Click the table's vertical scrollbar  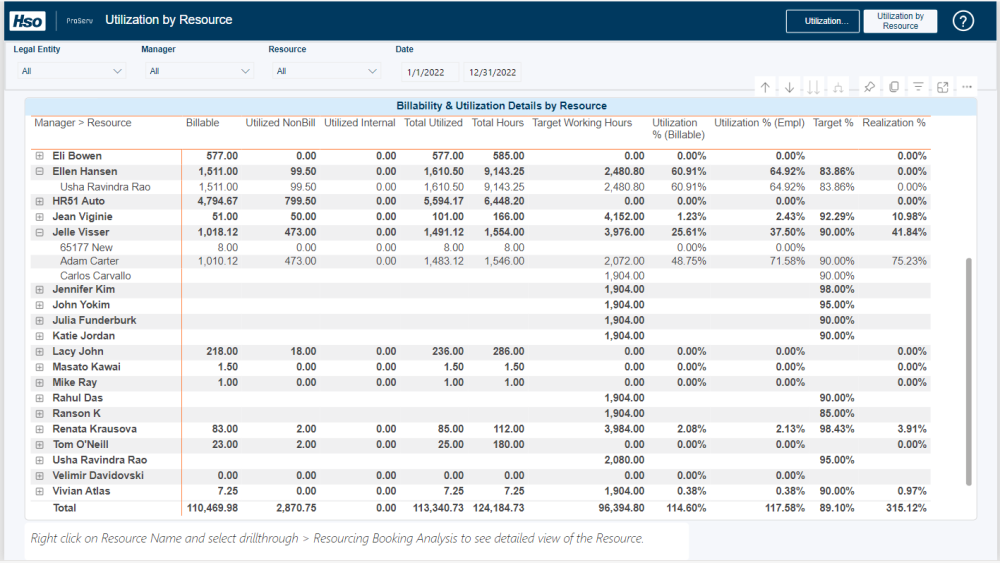[x=967, y=370]
